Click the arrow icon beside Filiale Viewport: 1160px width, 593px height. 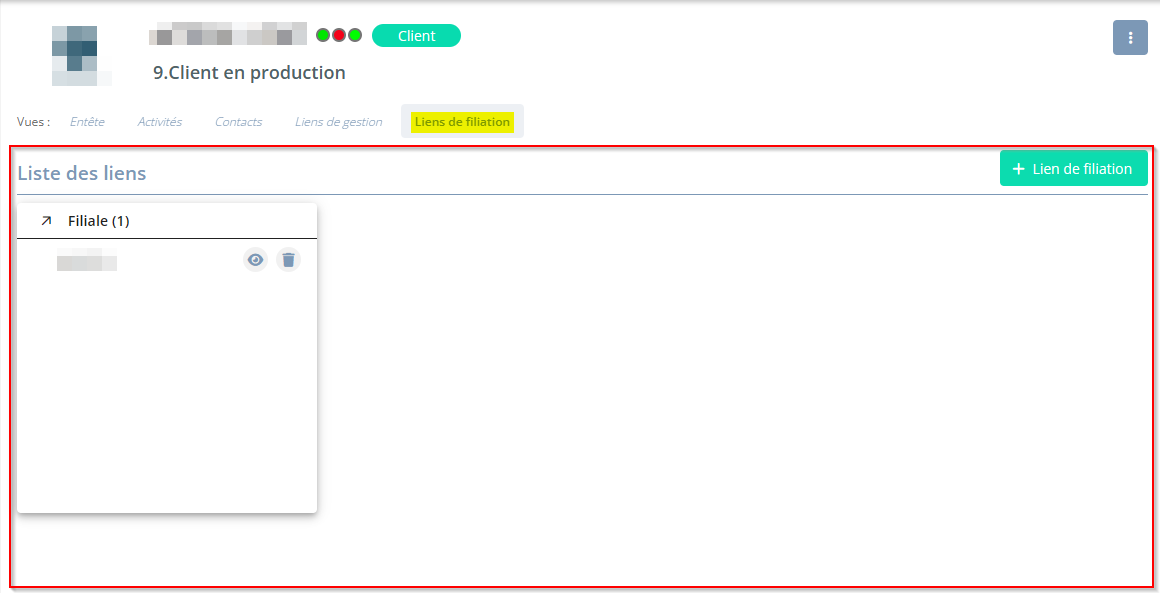click(46, 221)
